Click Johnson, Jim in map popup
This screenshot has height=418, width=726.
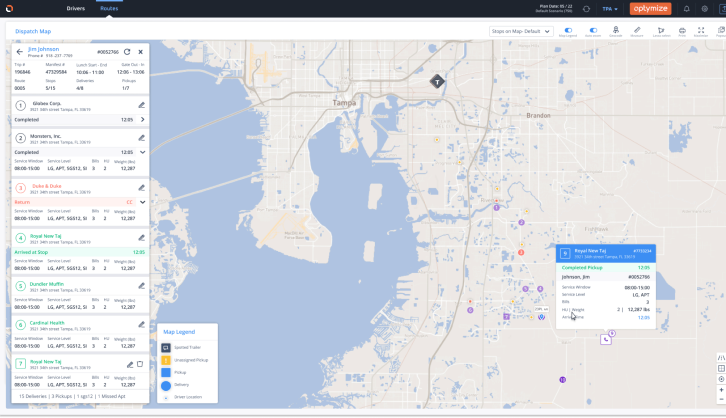(x=576, y=277)
